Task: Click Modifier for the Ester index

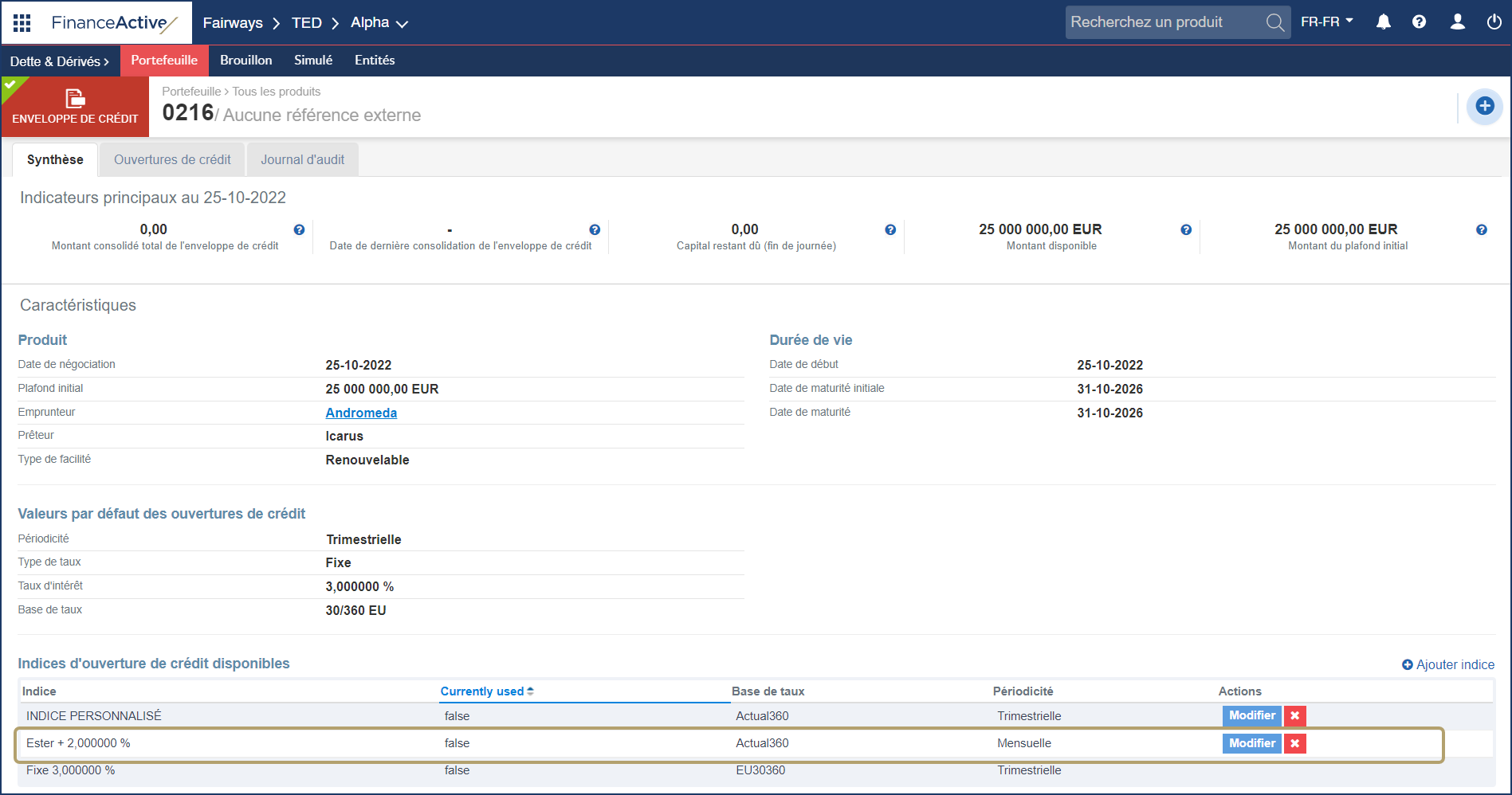Action: 1251,743
